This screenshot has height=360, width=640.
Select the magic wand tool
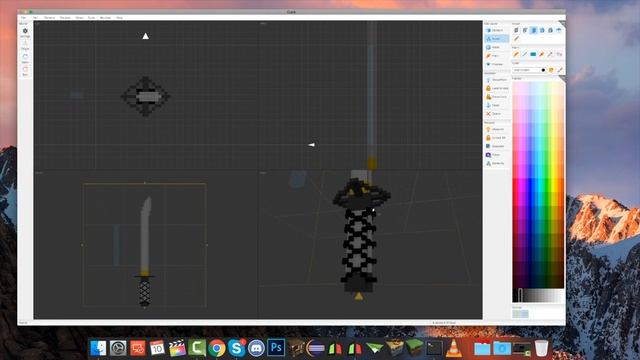(x=550, y=54)
